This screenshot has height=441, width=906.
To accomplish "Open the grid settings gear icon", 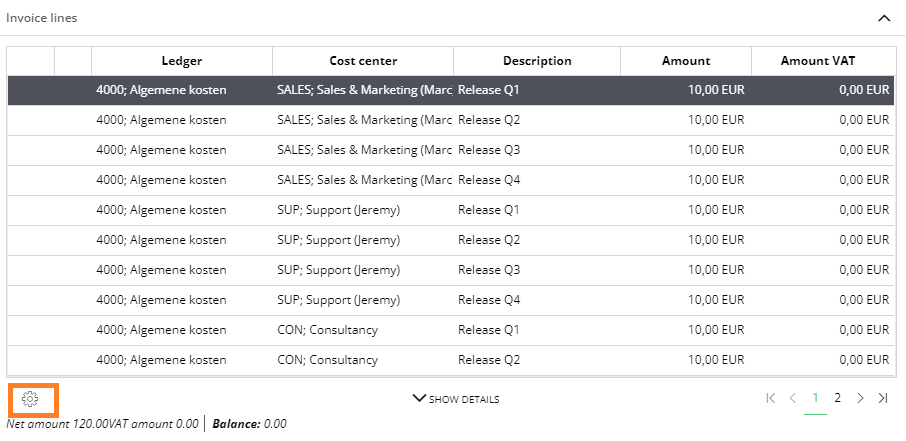I will coord(30,399).
